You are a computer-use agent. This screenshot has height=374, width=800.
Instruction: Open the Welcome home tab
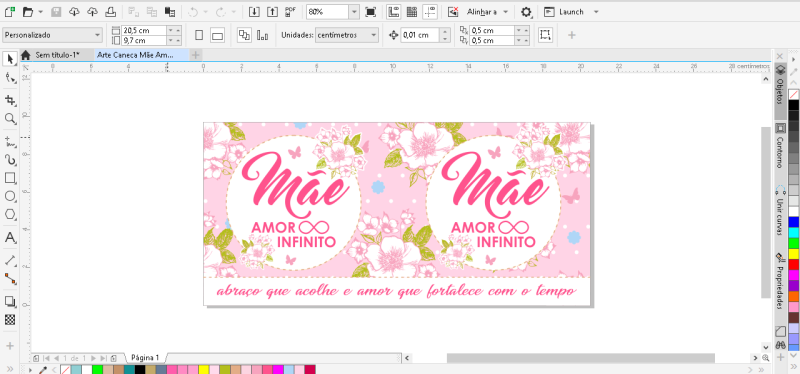coord(26,55)
